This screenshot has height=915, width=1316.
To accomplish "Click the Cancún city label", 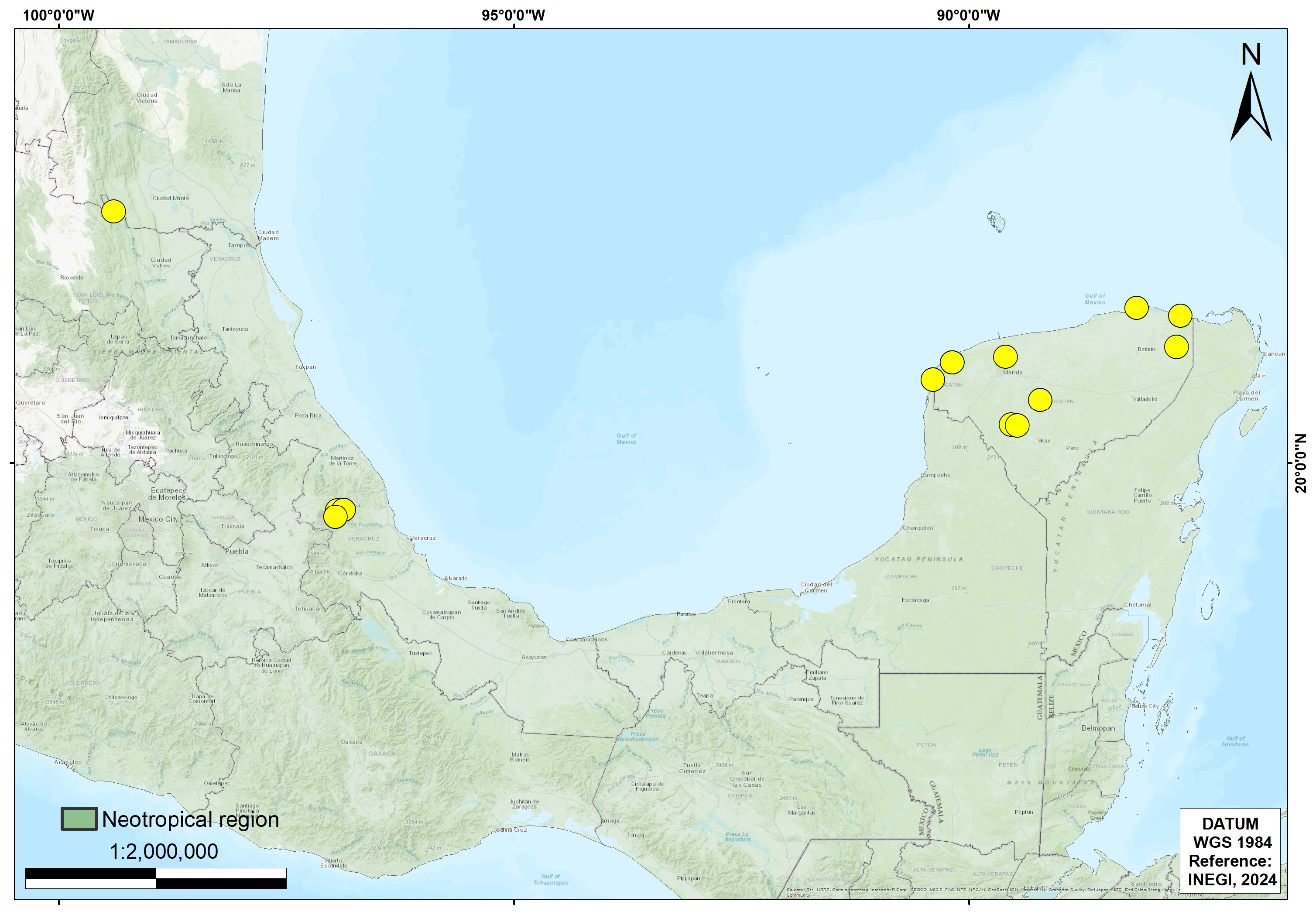I will [x=1274, y=354].
